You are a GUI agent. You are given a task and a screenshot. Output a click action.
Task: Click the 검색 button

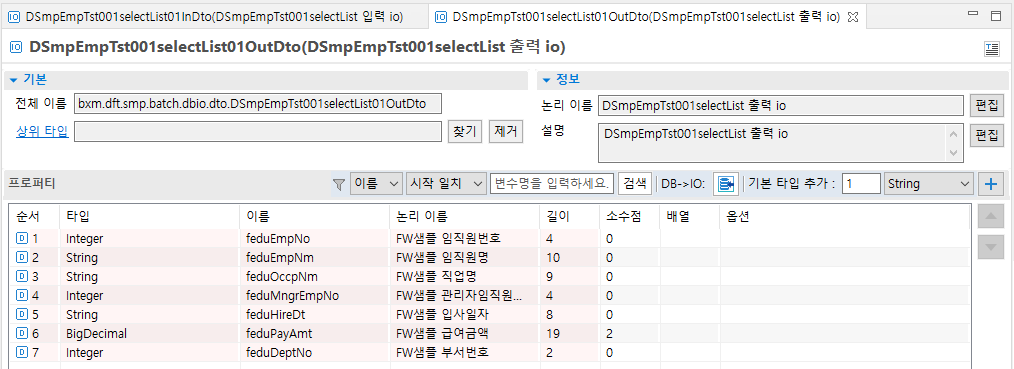(635, 184)
